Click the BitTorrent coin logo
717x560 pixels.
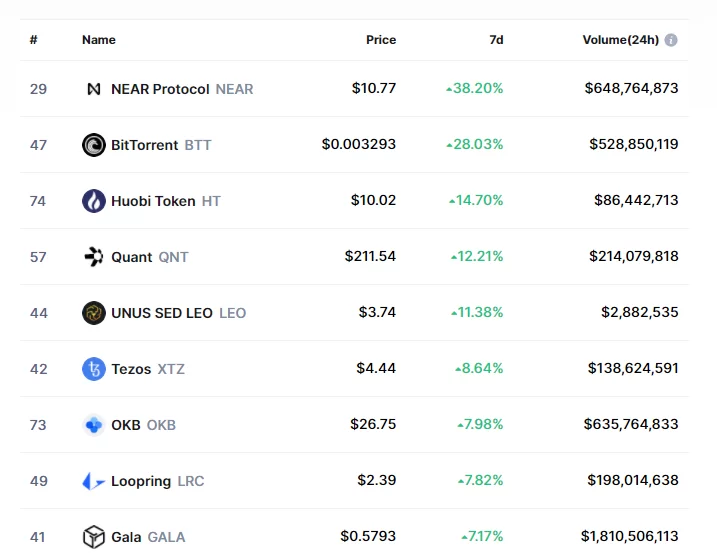(x=94, y=145)
